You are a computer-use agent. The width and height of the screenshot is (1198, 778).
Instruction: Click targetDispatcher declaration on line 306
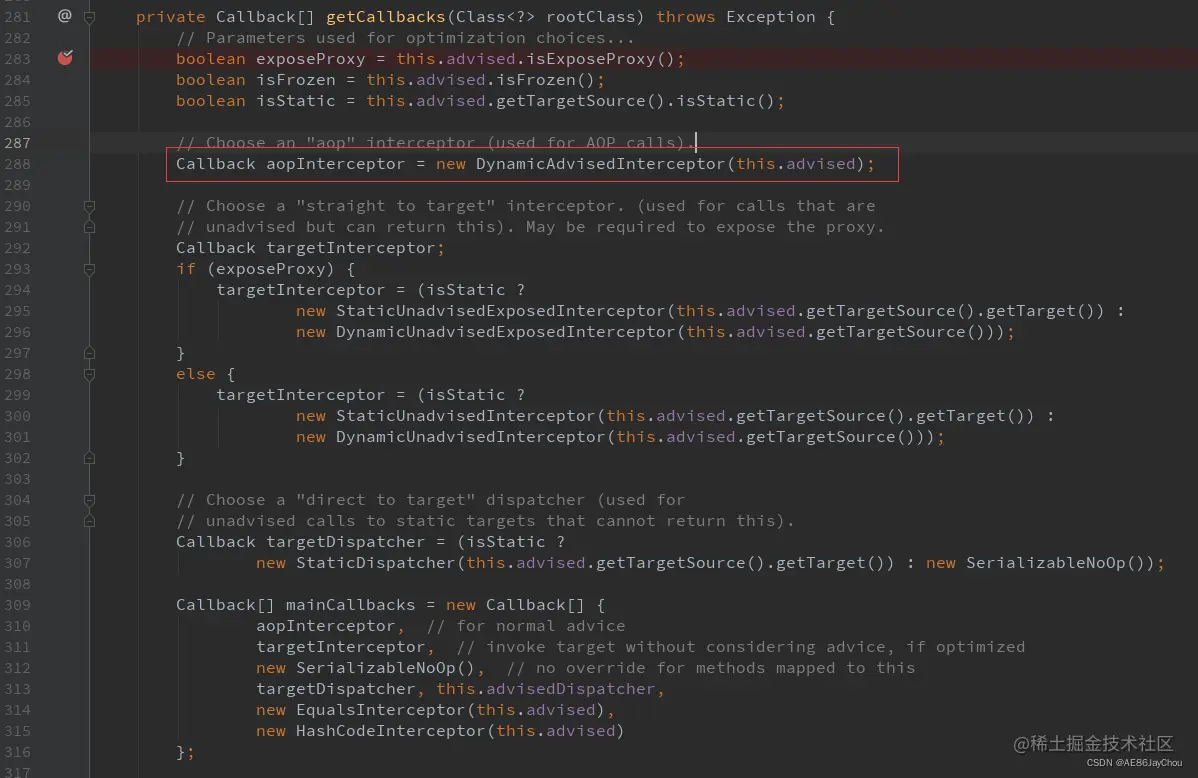coord(345,542)
